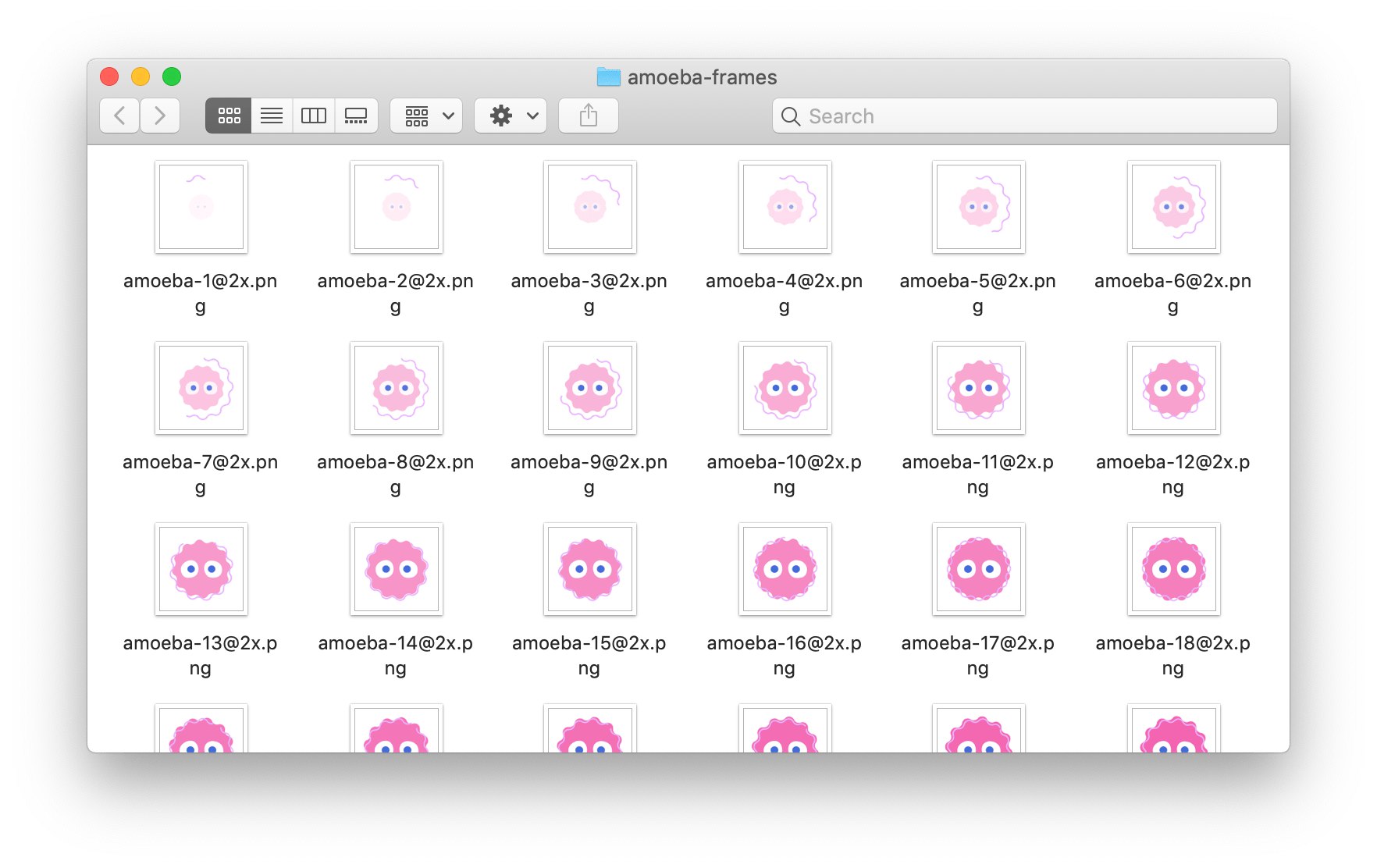Click the search magnifier icon

click(791, 116)
